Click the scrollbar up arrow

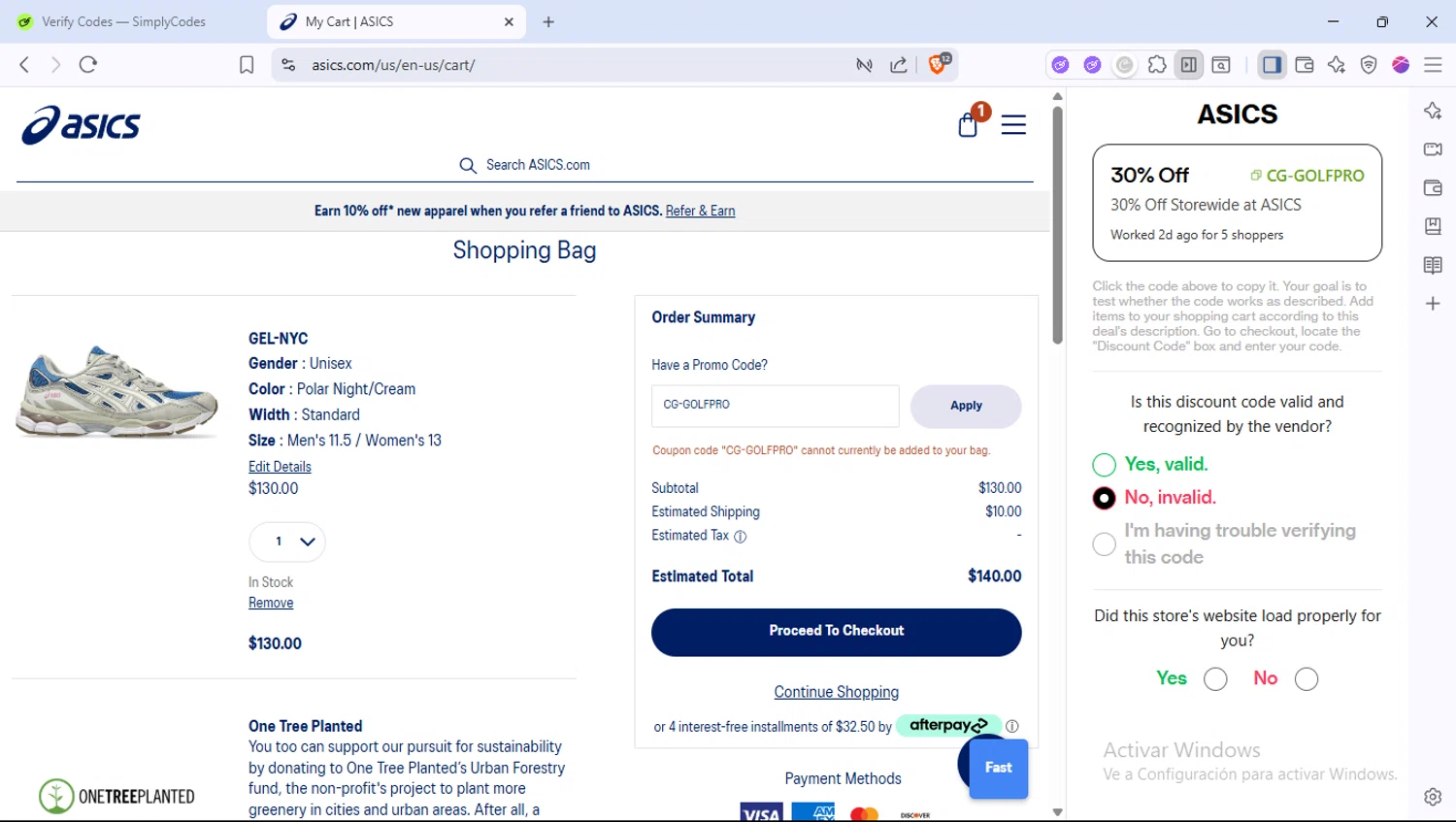1057,96
